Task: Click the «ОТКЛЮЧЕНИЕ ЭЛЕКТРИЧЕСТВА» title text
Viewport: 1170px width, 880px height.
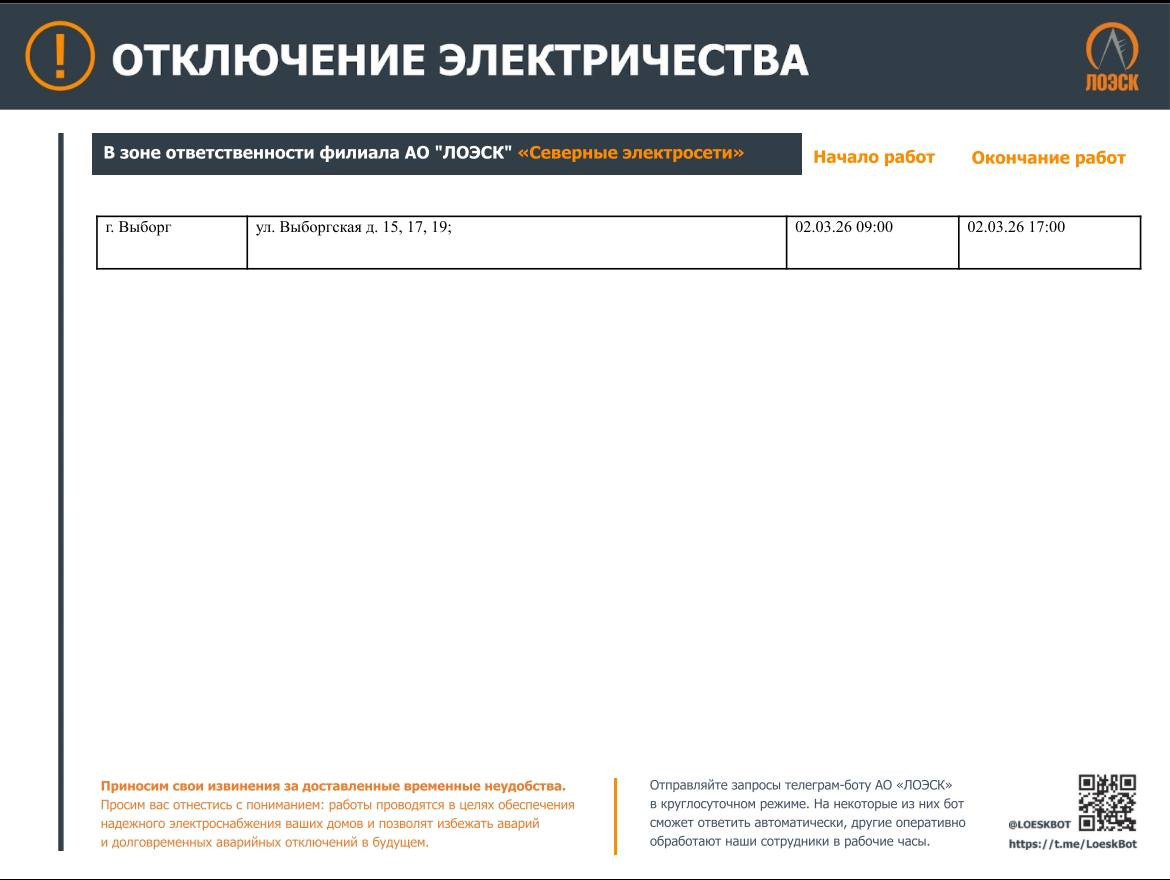Action: coord(460,60)
